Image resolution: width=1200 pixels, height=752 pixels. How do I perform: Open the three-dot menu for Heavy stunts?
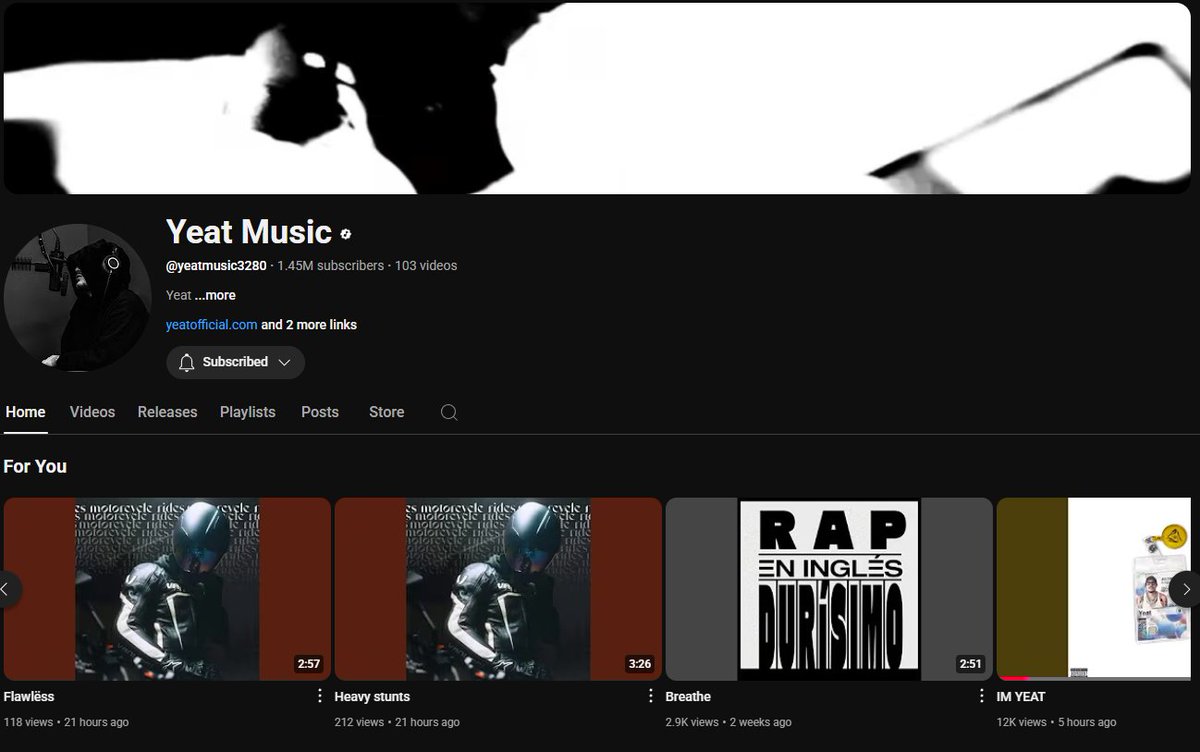click(x=651, y=696)
